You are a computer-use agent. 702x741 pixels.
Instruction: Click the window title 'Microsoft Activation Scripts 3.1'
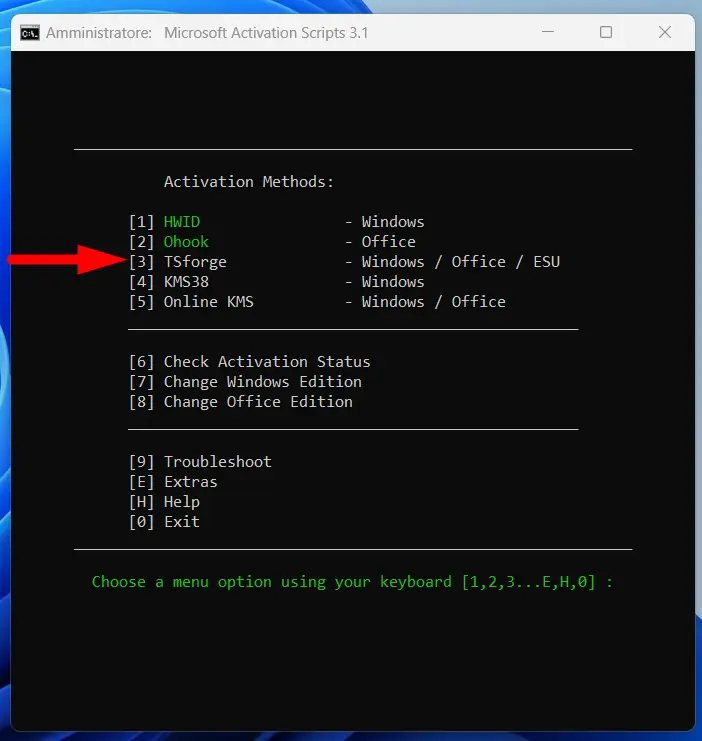coord(266,33)
